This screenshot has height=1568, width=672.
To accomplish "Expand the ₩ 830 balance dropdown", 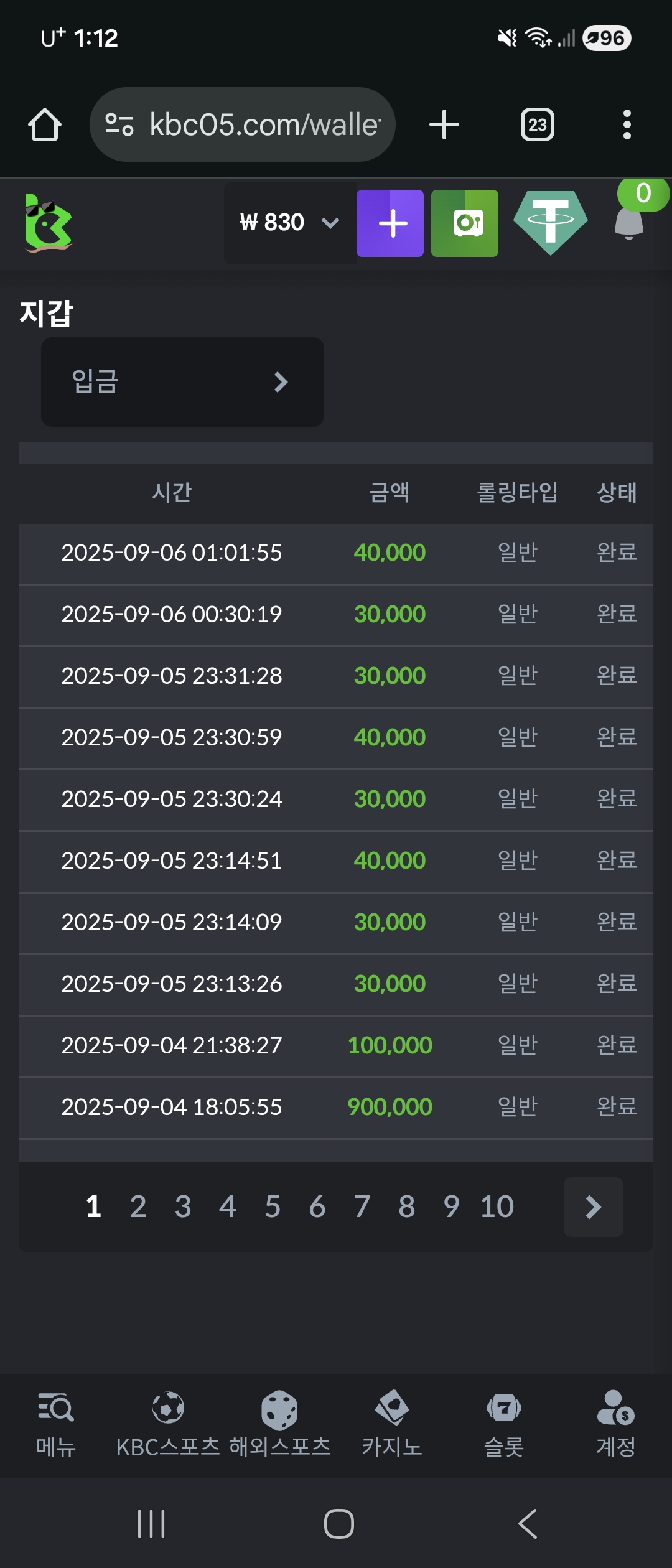I will coord(289,223).
